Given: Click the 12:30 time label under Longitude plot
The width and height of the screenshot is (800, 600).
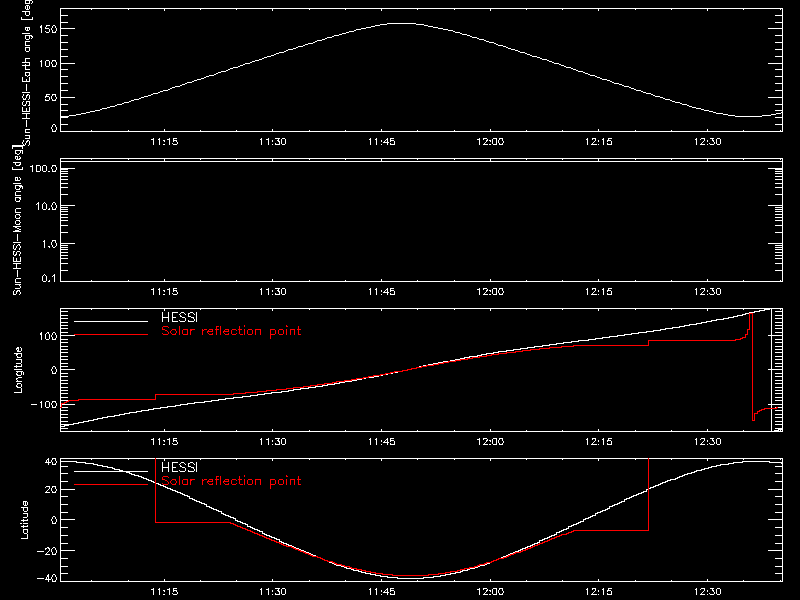Looking at the screenshot, I should click(x=708, y=441).
